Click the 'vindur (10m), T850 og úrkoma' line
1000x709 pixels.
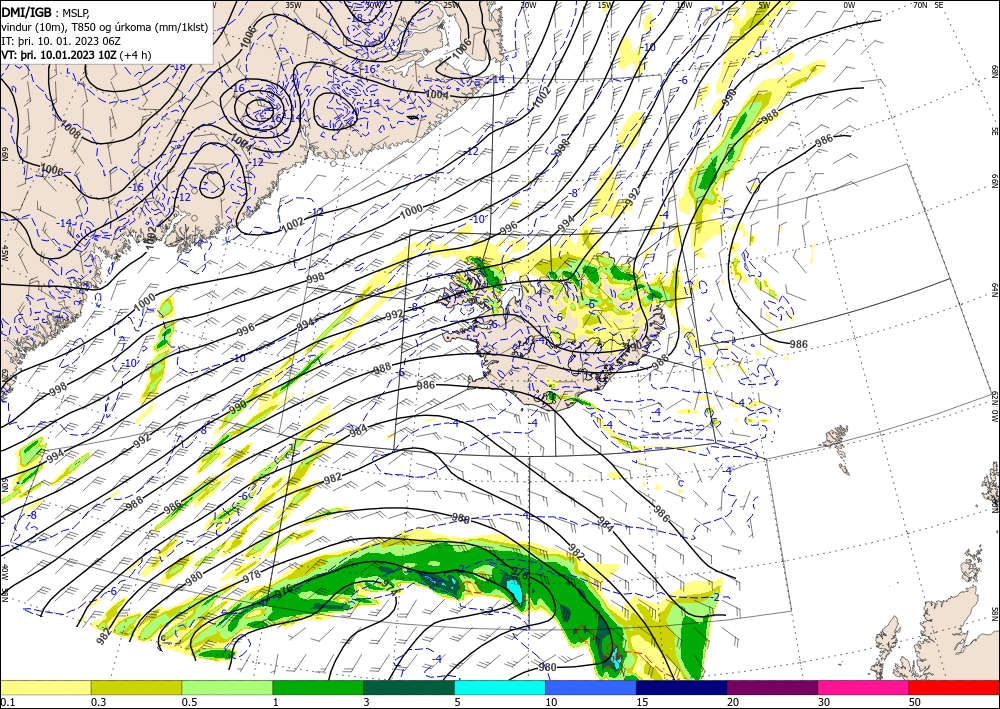click(x=105, y=26)
